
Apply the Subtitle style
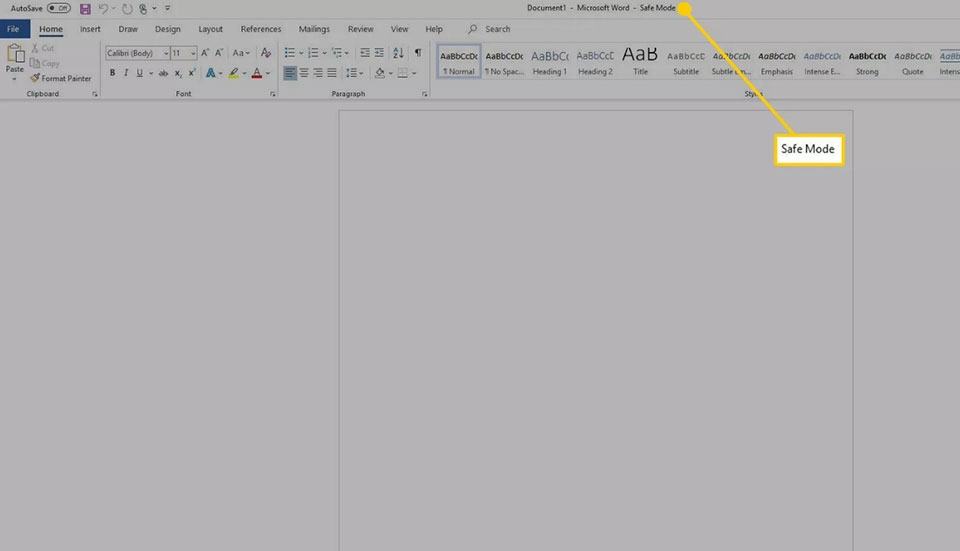click(x=686, y=61)
